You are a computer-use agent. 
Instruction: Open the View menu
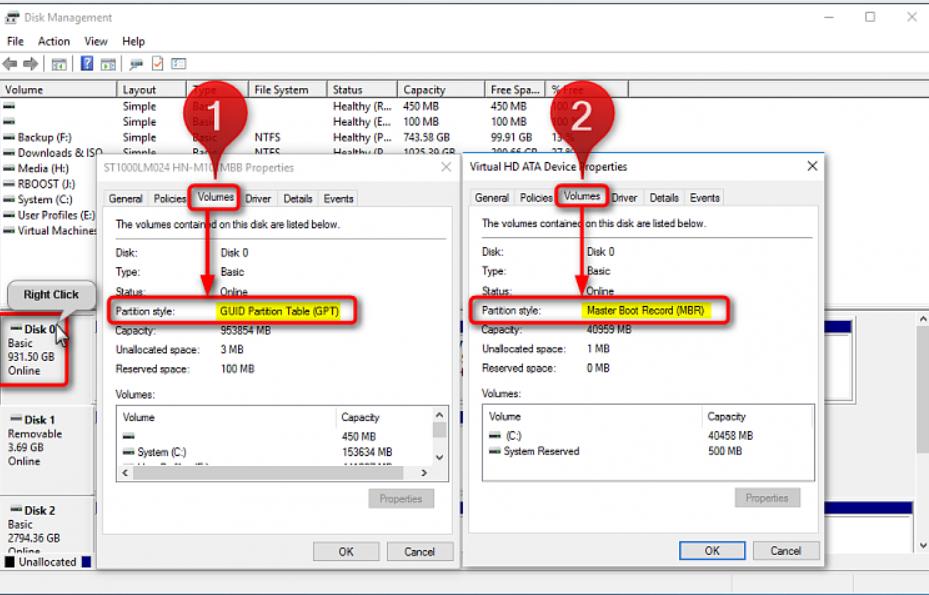pyautogui.click(x=96, y=41)
